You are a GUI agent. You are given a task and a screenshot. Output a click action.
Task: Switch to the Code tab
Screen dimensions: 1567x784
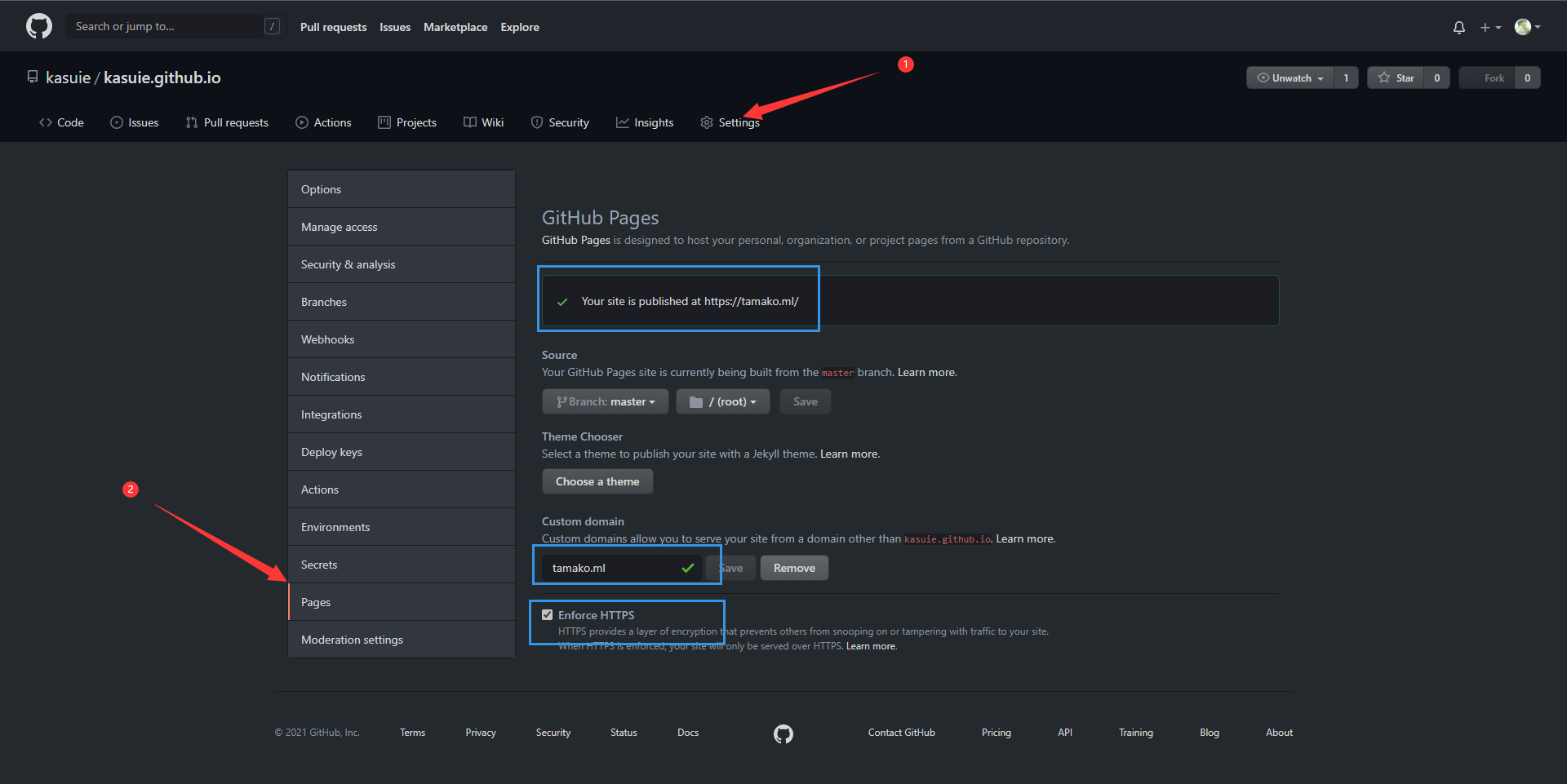[x=61, y=122]
